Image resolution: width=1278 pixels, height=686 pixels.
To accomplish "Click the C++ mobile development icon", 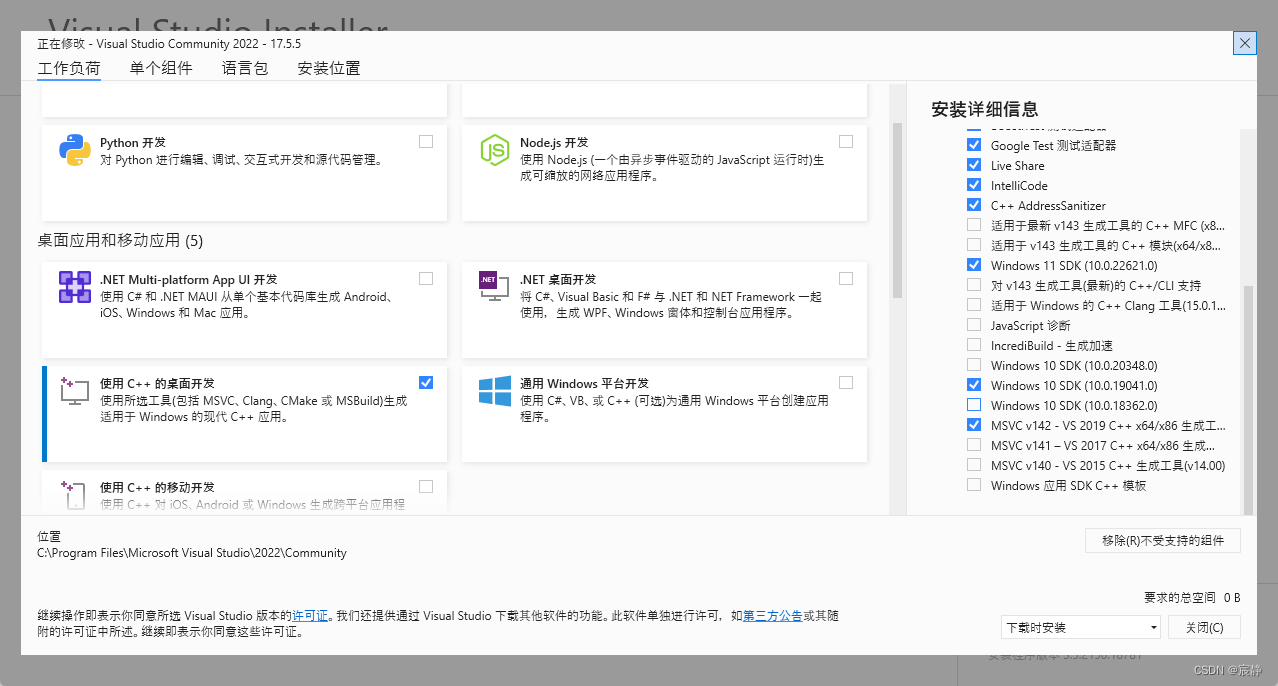I will coord(75,495).
